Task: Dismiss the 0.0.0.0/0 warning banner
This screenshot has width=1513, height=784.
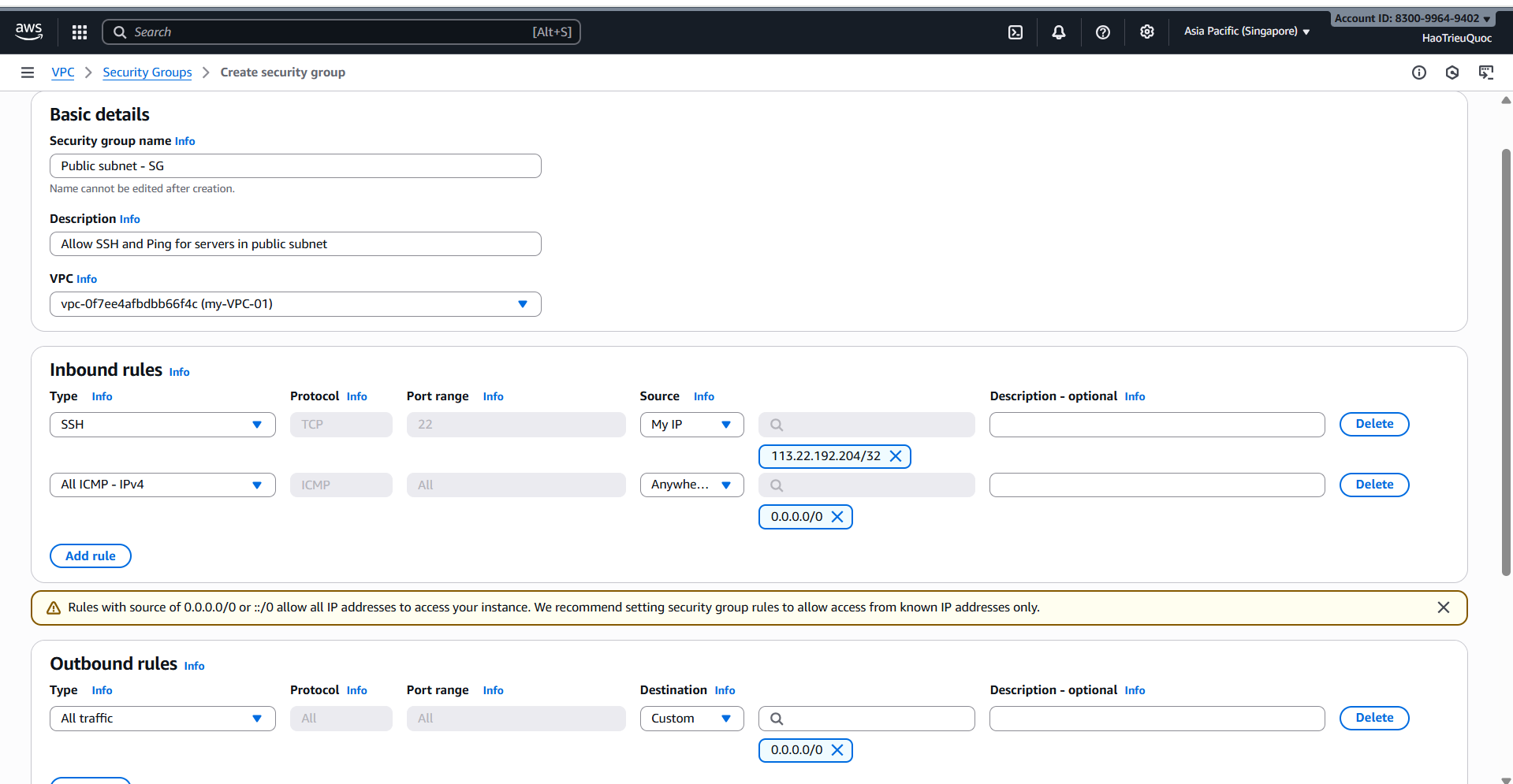Action: coord(1444,607)
